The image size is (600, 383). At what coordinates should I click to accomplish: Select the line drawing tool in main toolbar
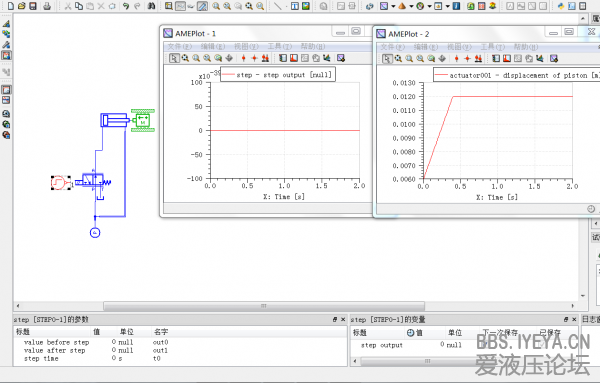click(278, 6)
